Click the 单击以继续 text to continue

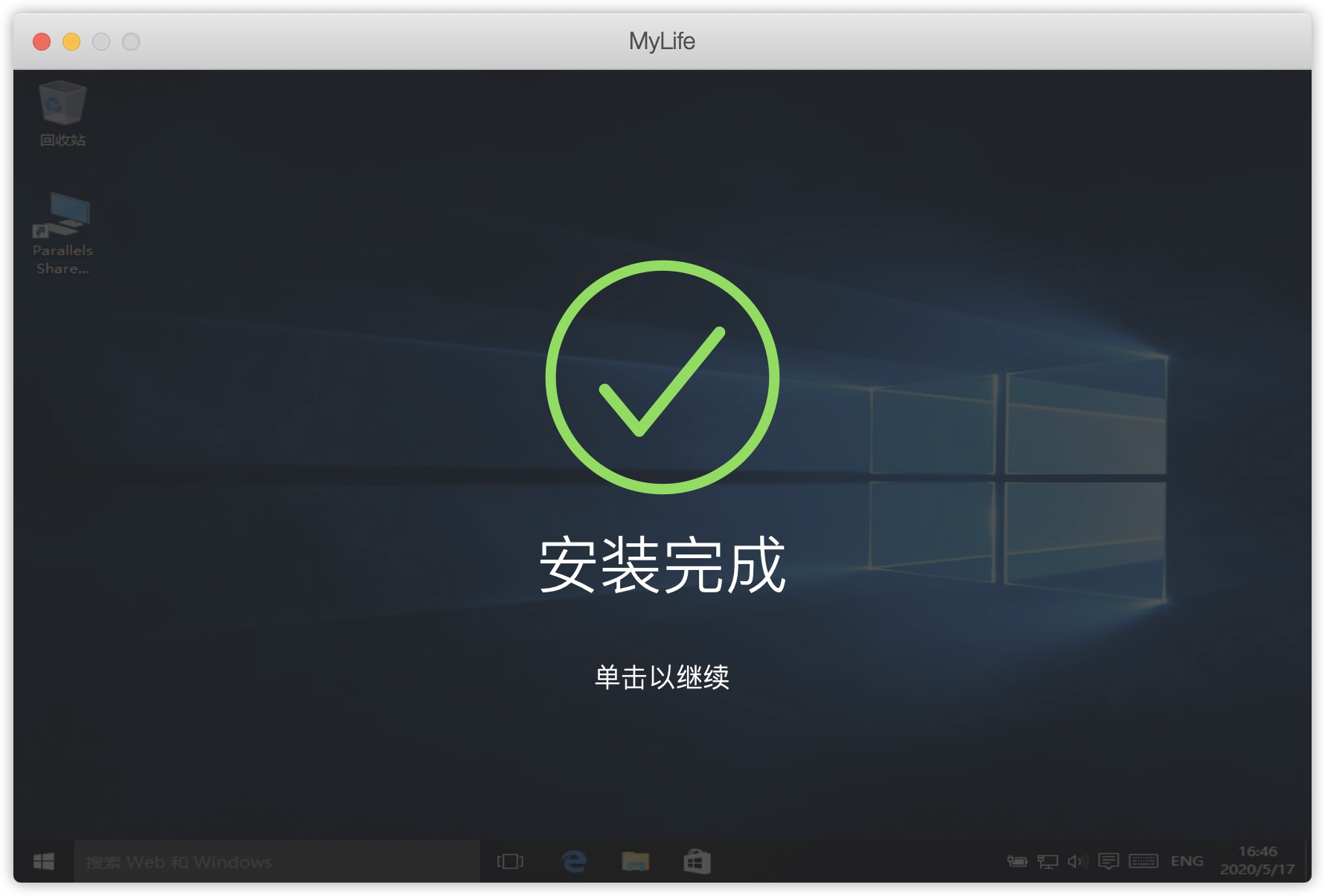(x=662, y=677)
